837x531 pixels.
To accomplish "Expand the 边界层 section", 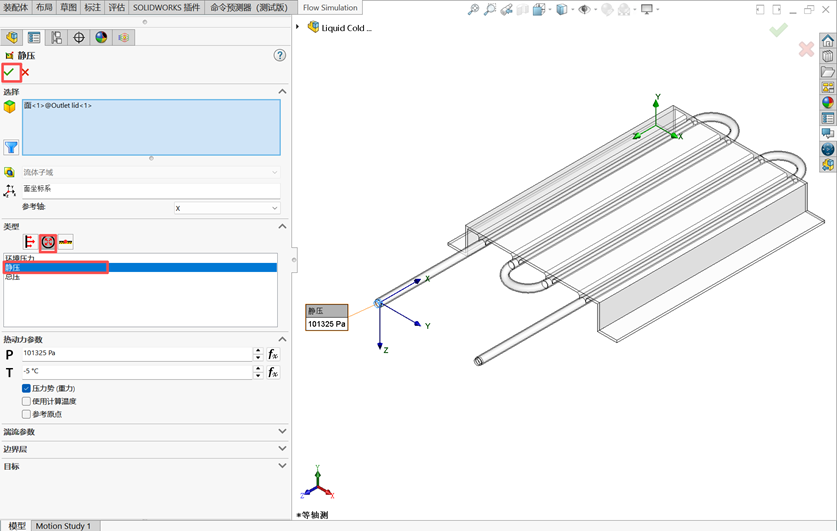I will [x=282, y=449].
